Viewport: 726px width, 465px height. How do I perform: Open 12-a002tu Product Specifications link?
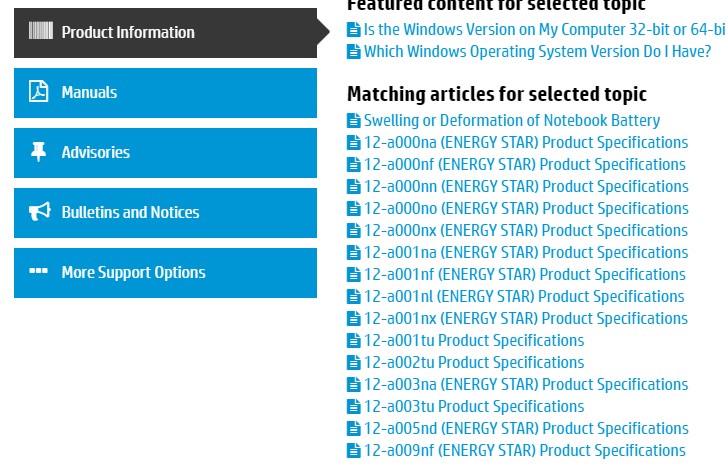point(474,362)
